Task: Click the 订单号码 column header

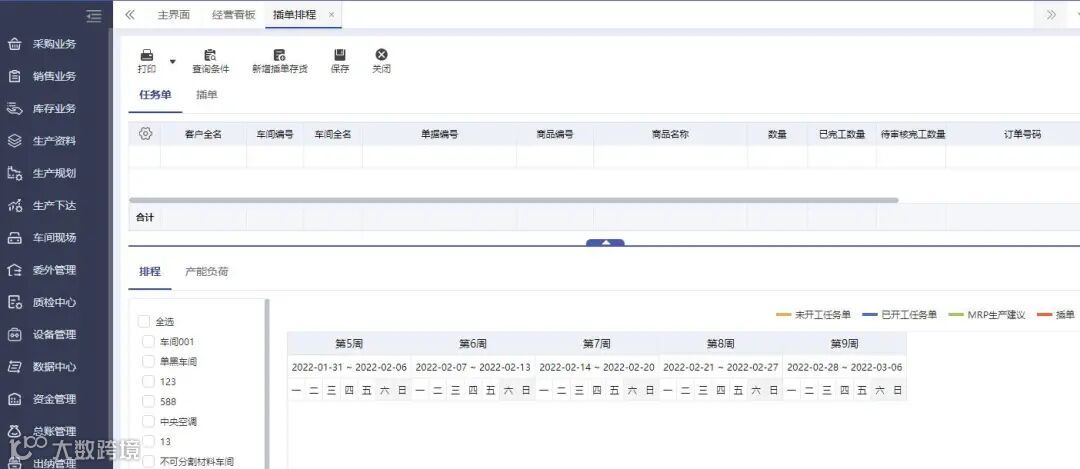Action: (1022, 134)
